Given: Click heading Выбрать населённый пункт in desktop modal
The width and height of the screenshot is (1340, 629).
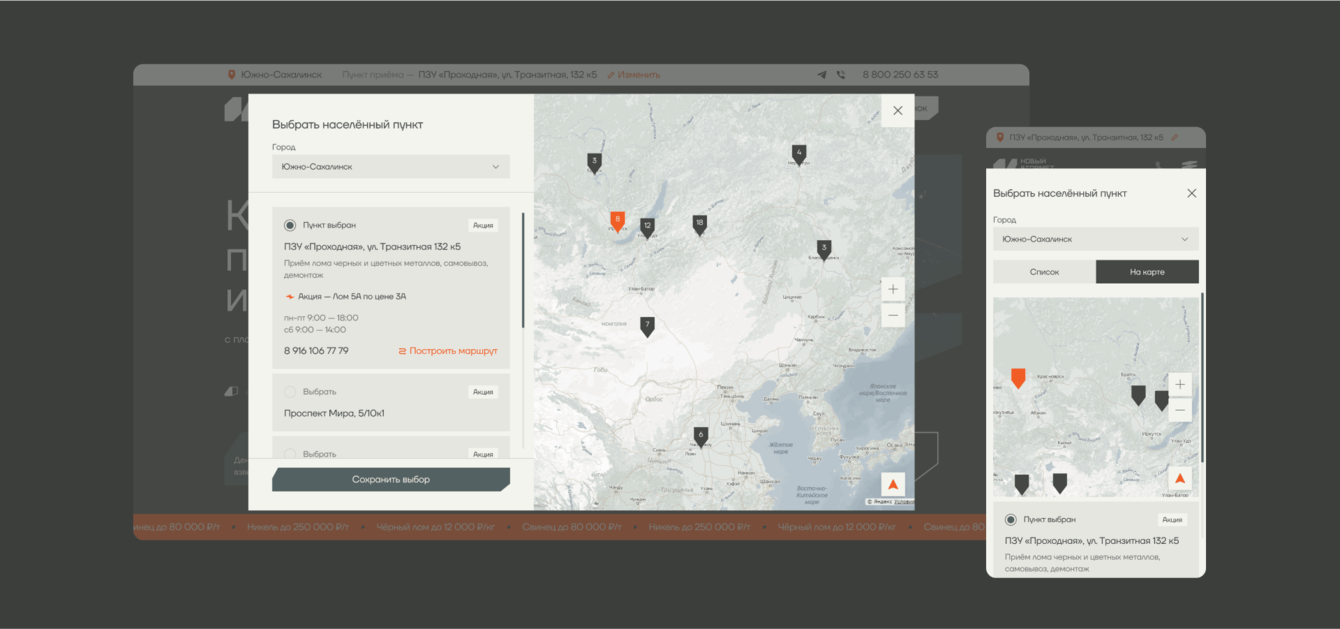Looking at the screenshot, I should 347,125.
